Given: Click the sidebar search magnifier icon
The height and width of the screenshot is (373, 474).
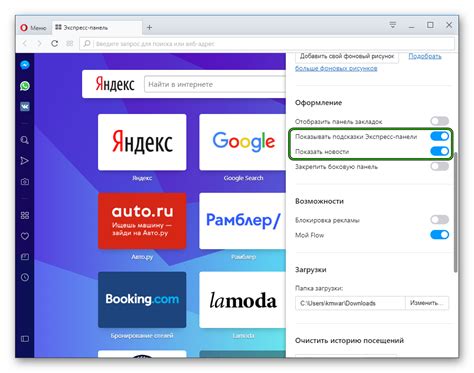Looking at the screenshot, I should coord(25,140).
